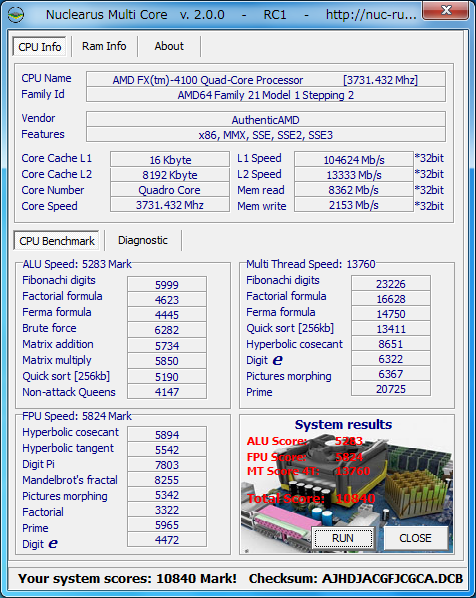Click Multi Thread Ferma formula score 14750

pos(391,314)
